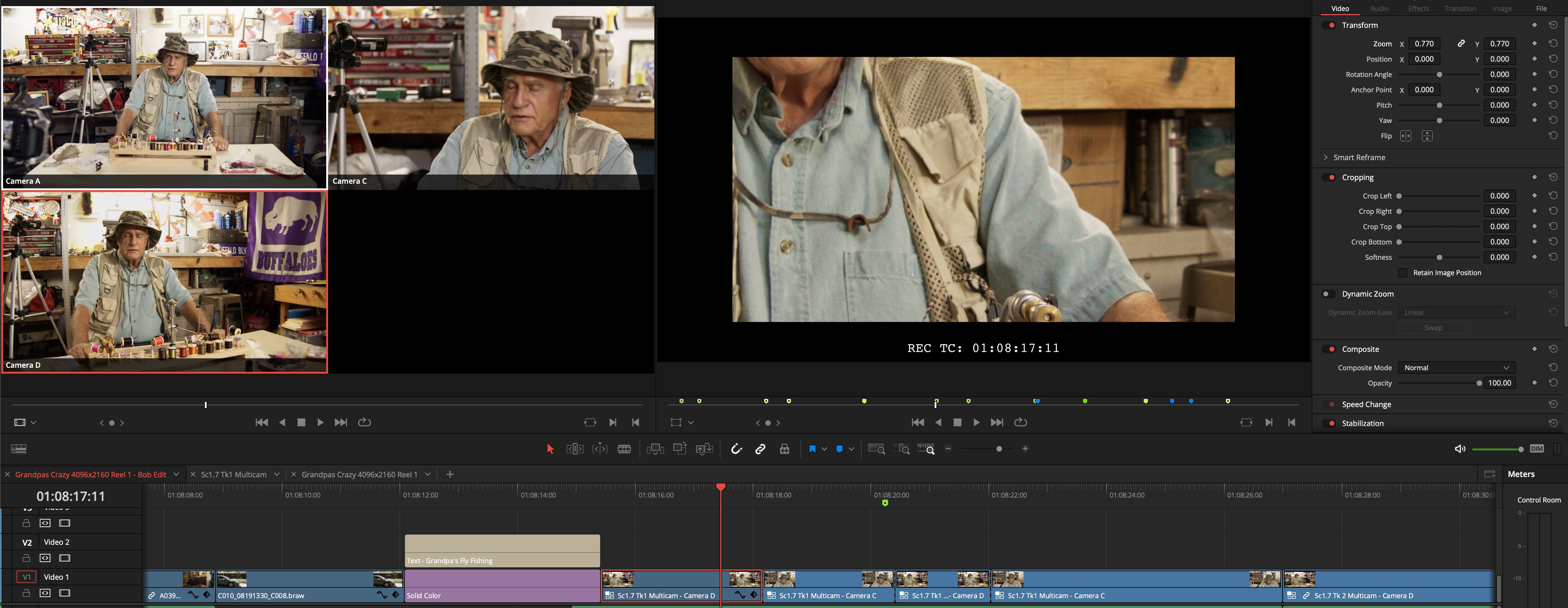The image size is (1568, 608).
Task: Open Timeline View Options icon
Action: coord(19,449)
